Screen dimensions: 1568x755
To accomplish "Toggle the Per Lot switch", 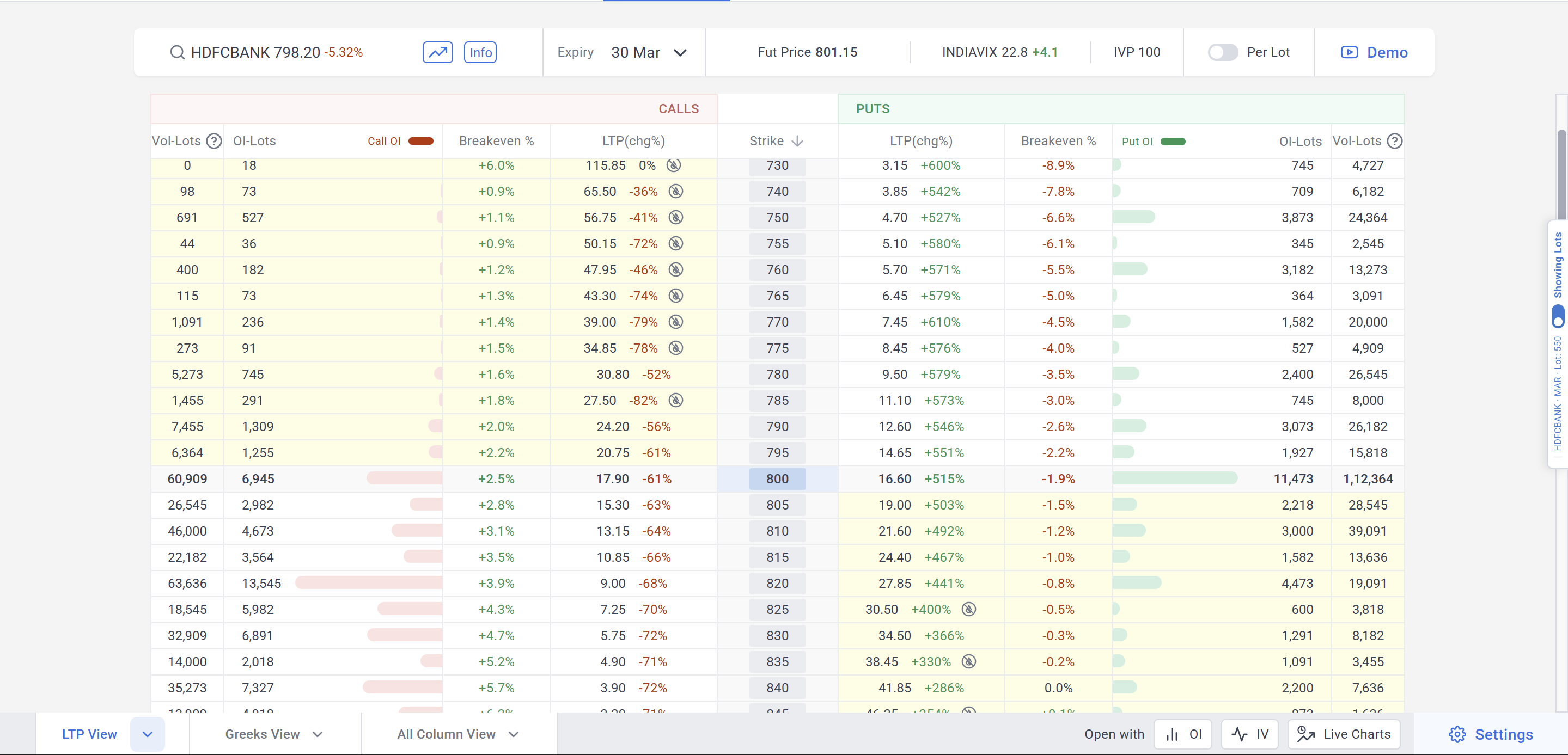I will click(1222, 52).
